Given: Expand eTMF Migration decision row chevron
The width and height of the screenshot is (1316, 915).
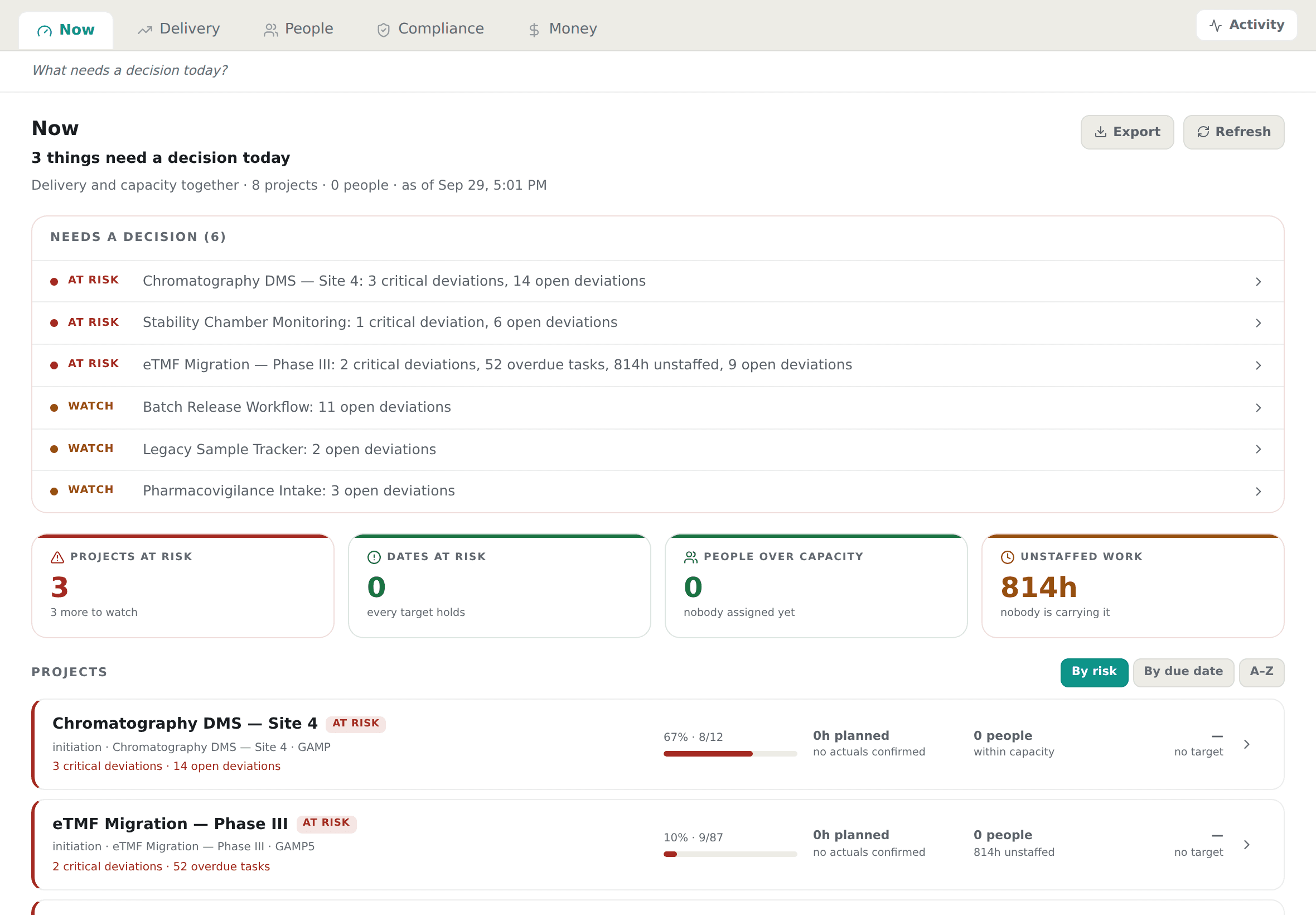Looking at the screenshot, I should (x=1258, y=365).
